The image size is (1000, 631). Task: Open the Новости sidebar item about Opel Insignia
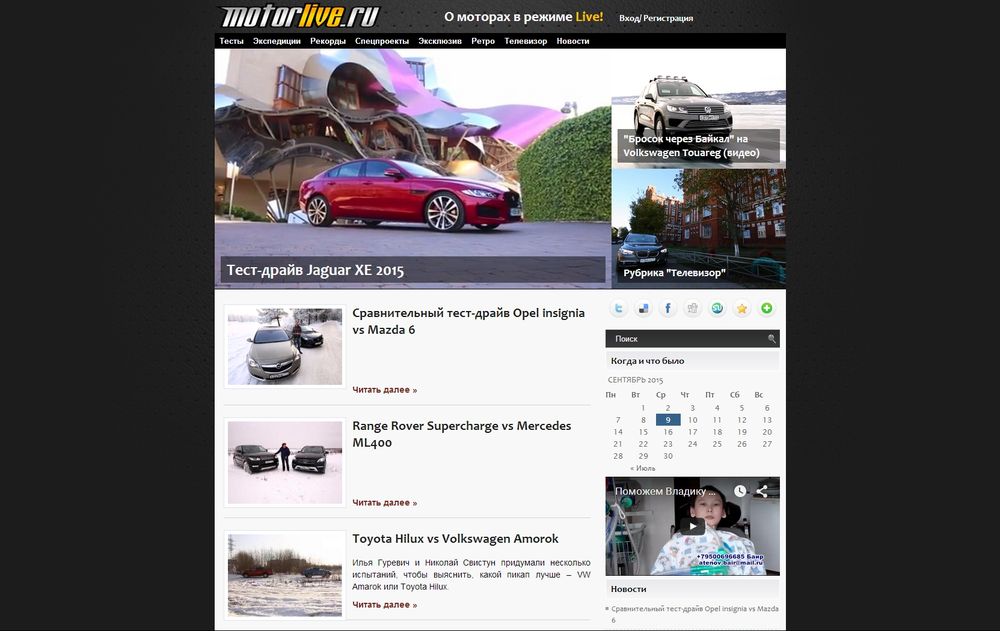[695, 614]
